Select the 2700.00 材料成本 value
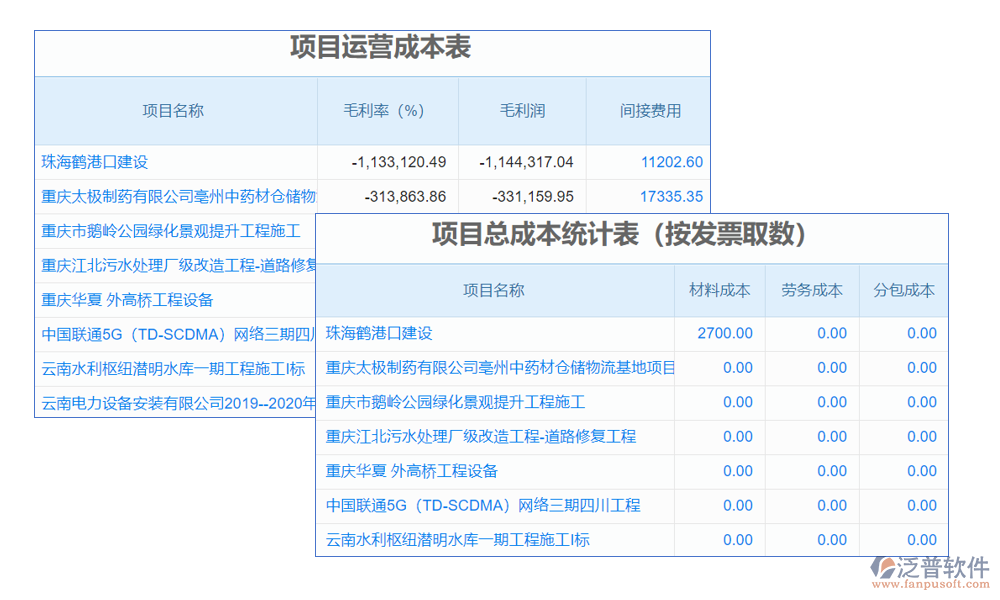1000x600 pixels. (725, 333)
